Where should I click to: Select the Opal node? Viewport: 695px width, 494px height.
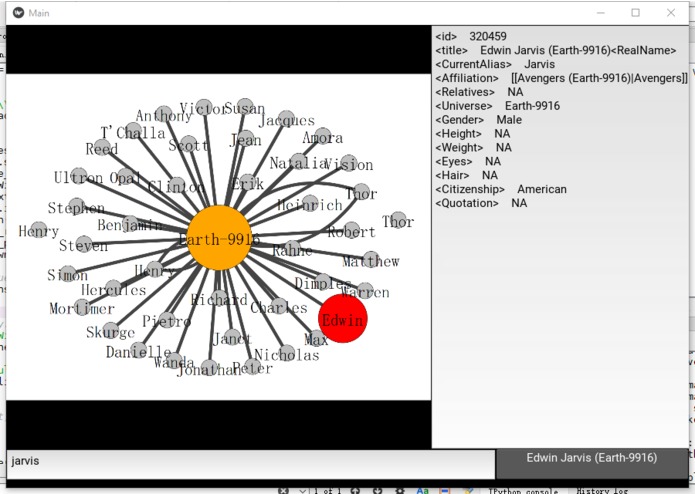[x=126, y=176]
